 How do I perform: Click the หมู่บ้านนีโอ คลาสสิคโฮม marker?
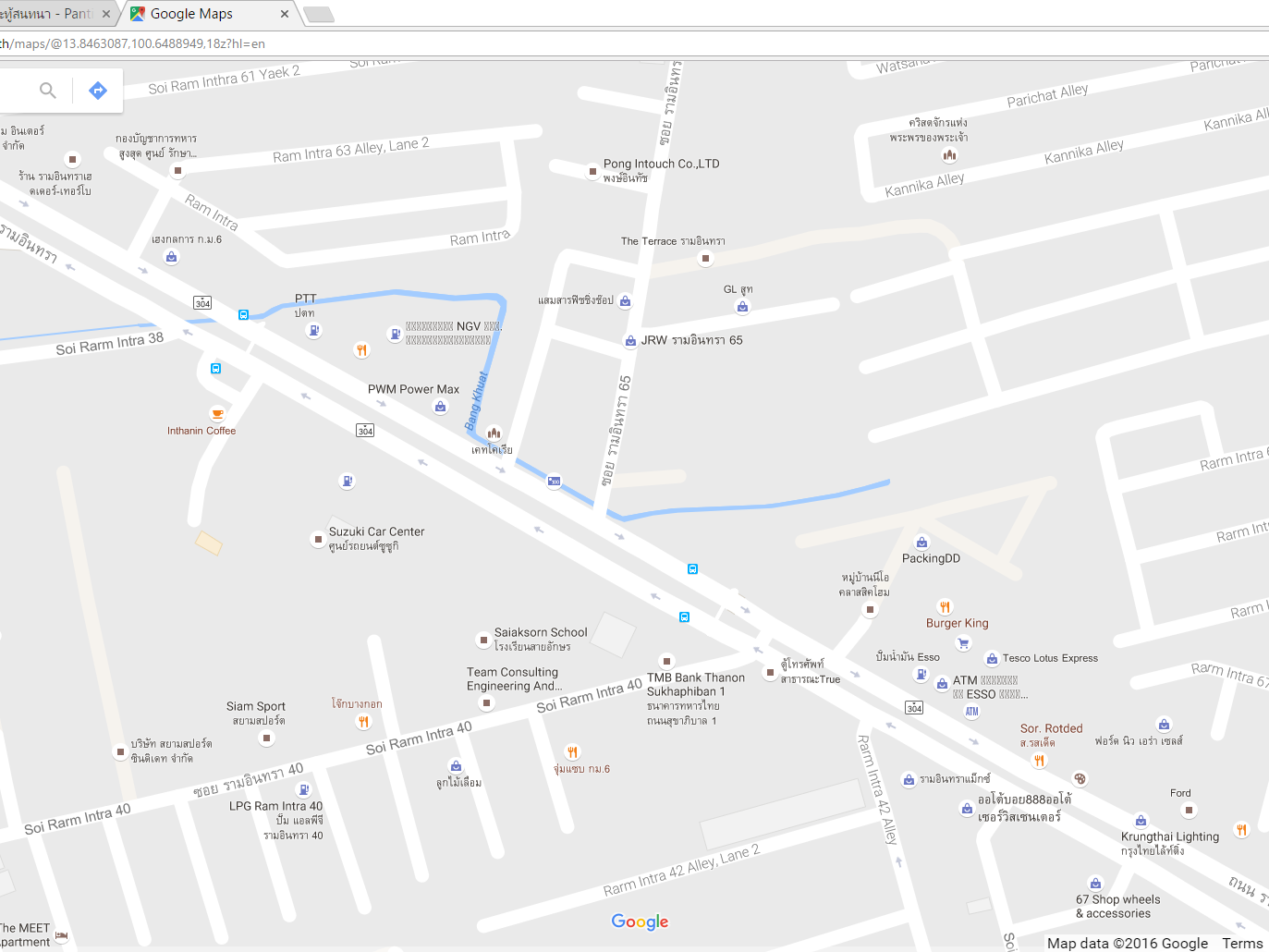(870, 609)
